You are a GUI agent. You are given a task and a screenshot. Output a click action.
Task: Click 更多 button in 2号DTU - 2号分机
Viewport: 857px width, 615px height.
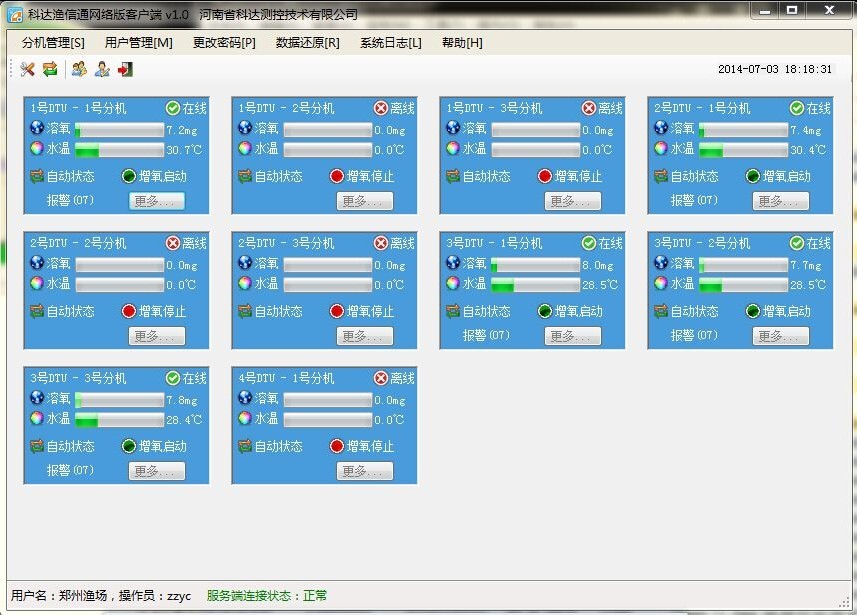coord(157,336)
